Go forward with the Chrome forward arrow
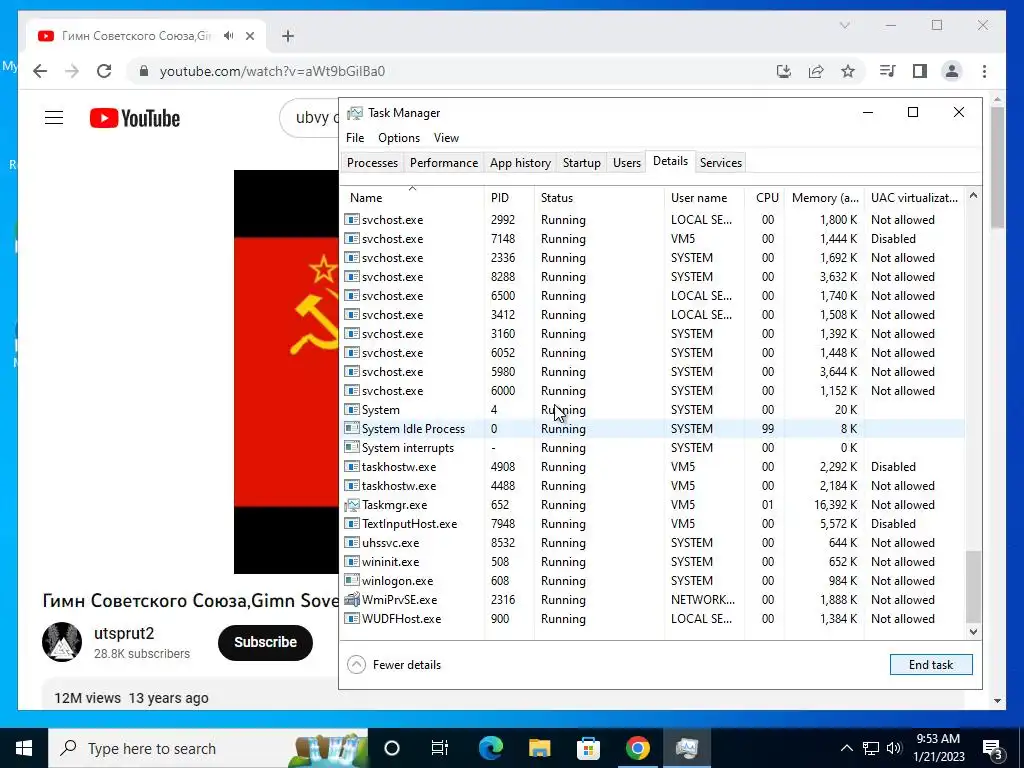The width and height of the screenshot is (1024, 768). pos(72,71)
